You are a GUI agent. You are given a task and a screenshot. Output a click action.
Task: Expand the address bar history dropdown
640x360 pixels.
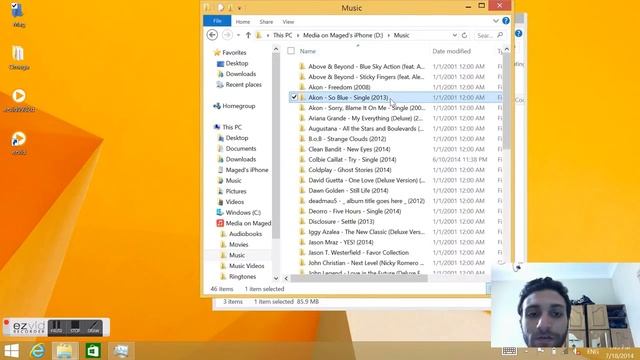pyautogui.click(x=455, y=36)
